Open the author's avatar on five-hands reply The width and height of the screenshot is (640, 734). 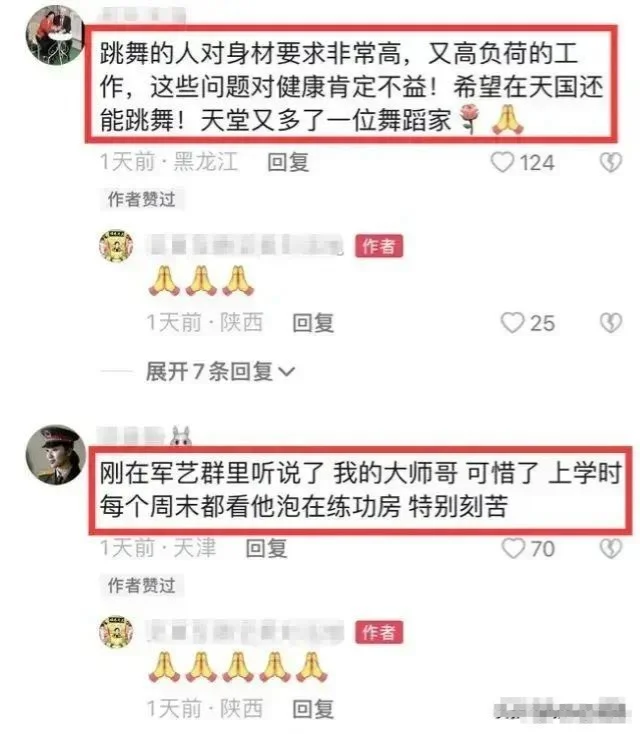click(116, 632)
